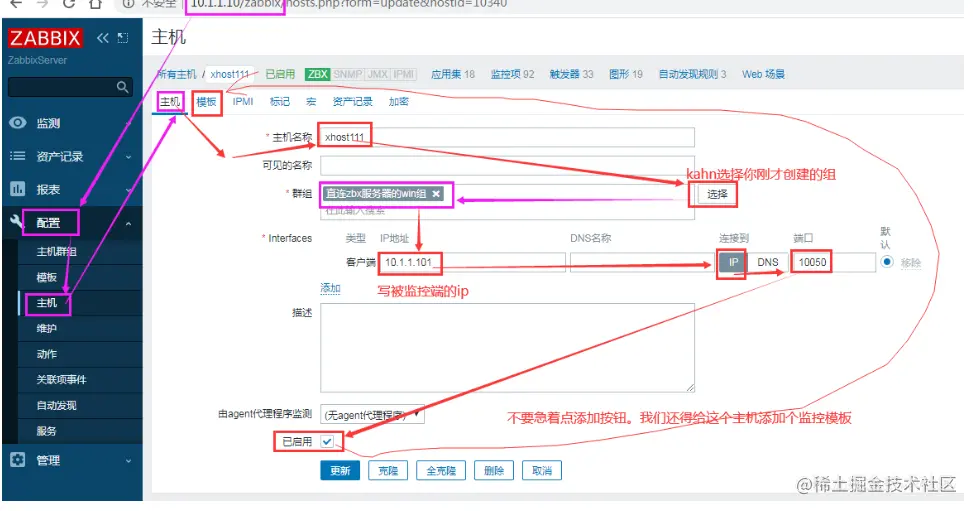Click the 全克隆 full clone button

pyautogui.click(x=441, y=471)
